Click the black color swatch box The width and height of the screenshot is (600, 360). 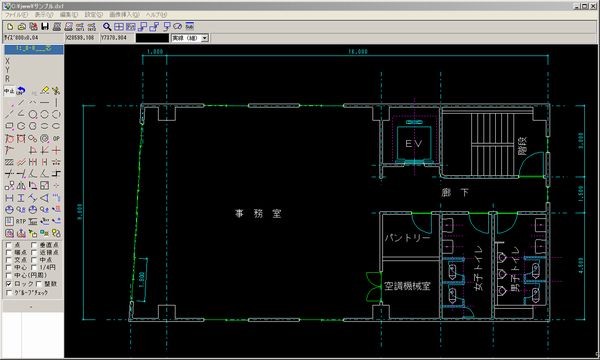pyautogui.click(x=152, y=38)
